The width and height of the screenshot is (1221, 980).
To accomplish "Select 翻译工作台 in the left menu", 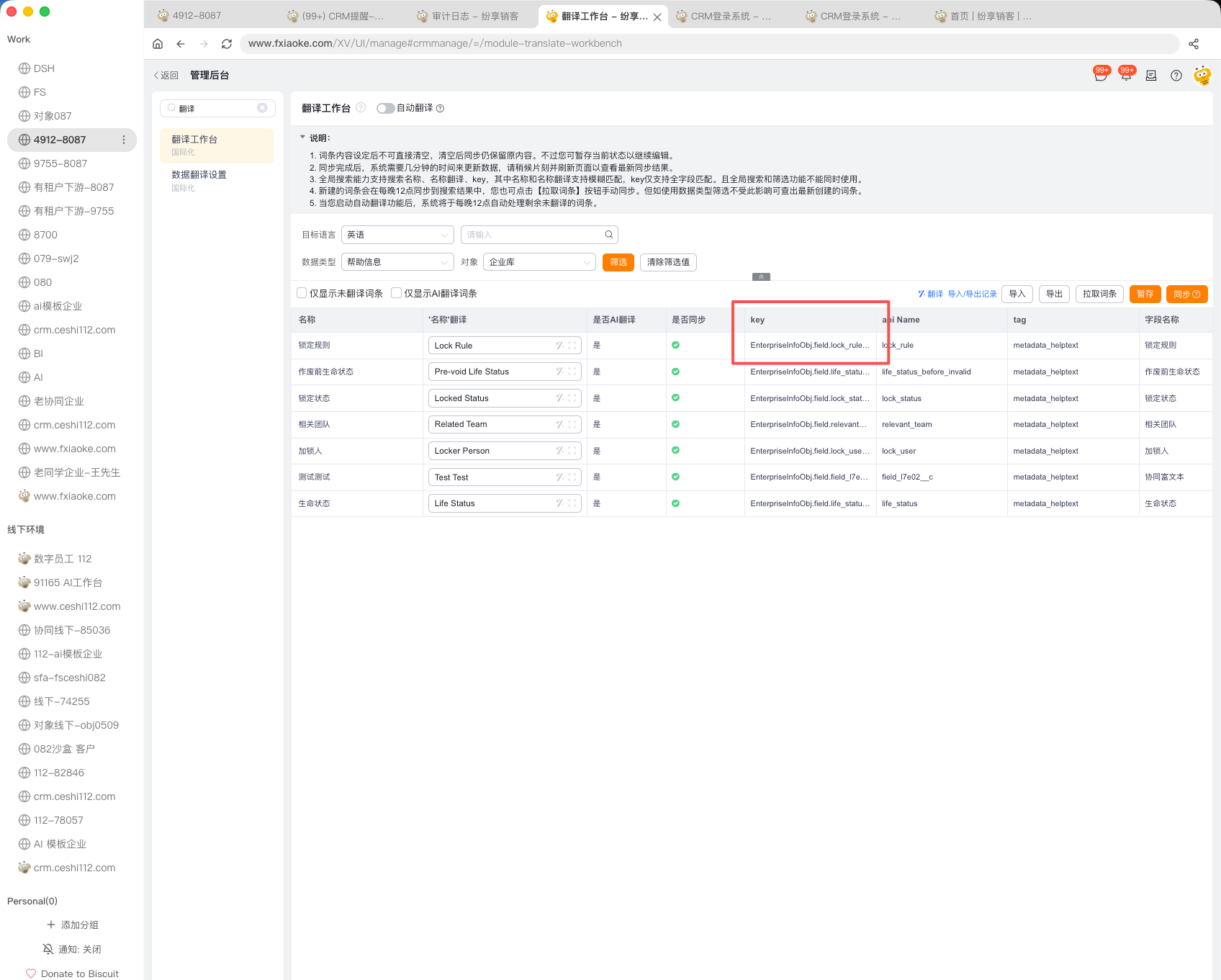I will point(217,145).
